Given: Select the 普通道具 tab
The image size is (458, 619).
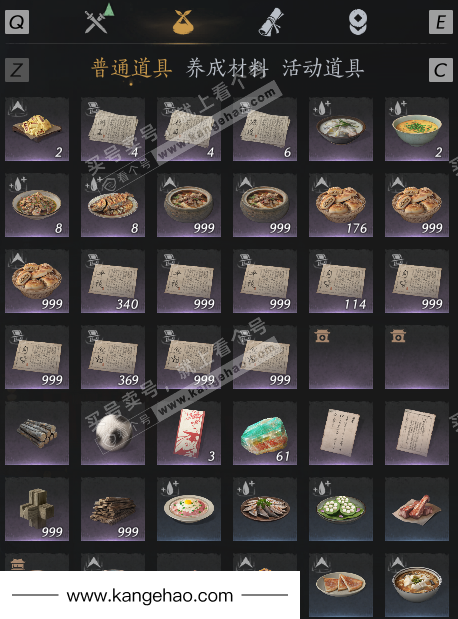Looking at the screenshot, I should click(x=132, y=68).
